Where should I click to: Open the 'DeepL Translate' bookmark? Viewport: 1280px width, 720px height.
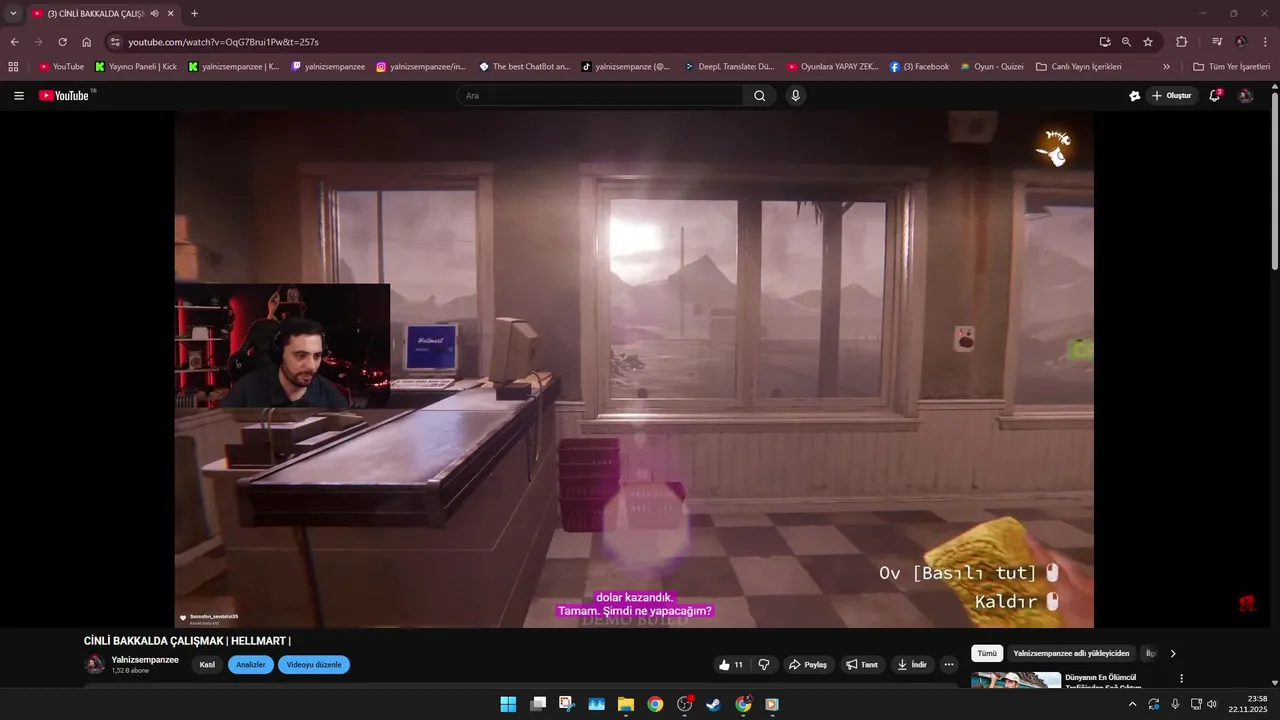[729, 67]
